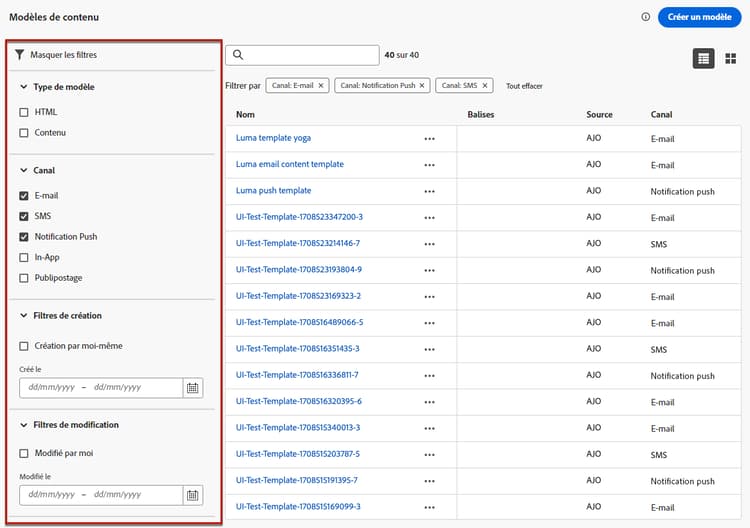Open more actions for UI-Test-Template-1708515169099-3
Screen dimensions: 750x528
pyautogui.click(x=430, y=507)
